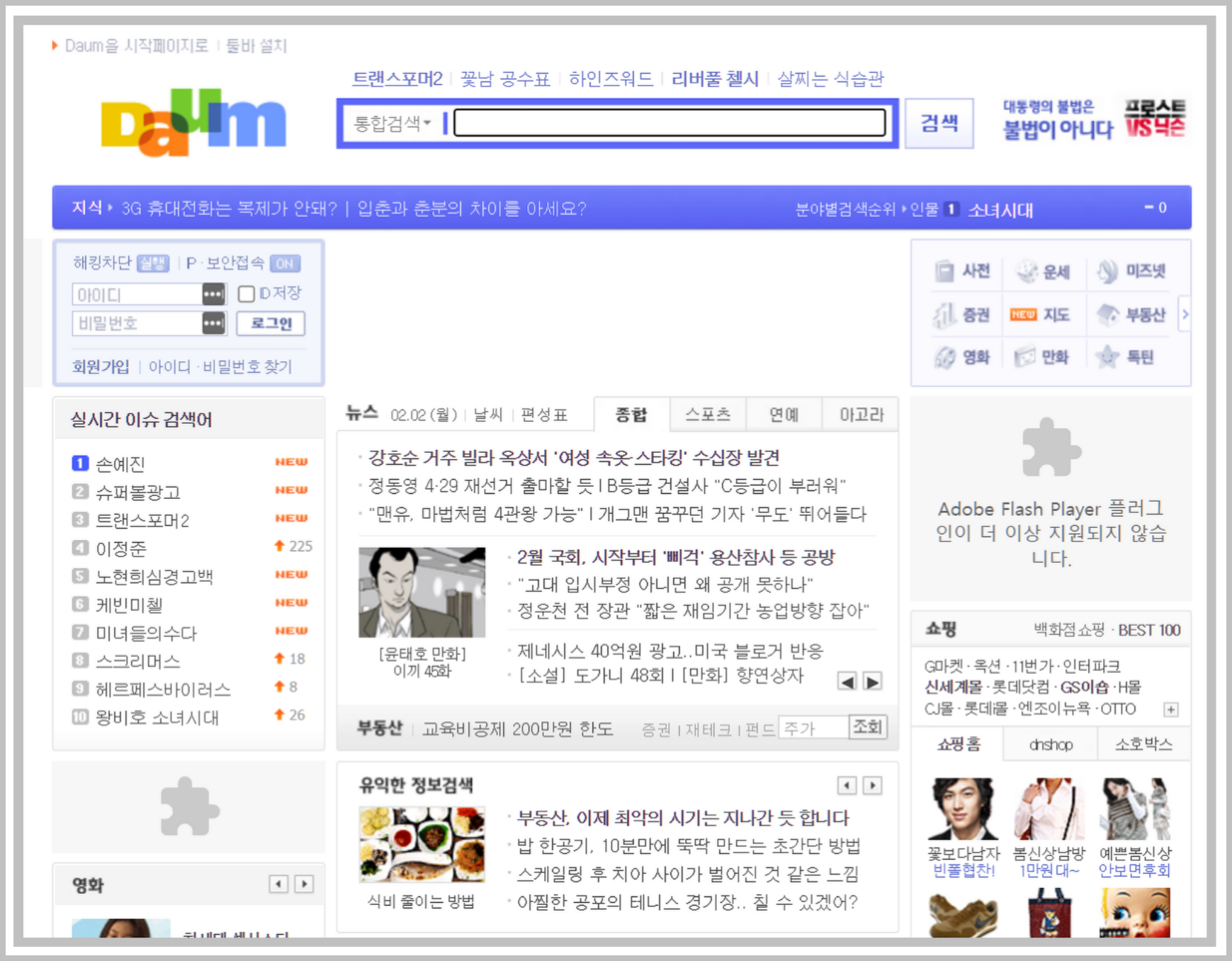
Task: Toggle the ID저장 checkbox
Action: 247,294
